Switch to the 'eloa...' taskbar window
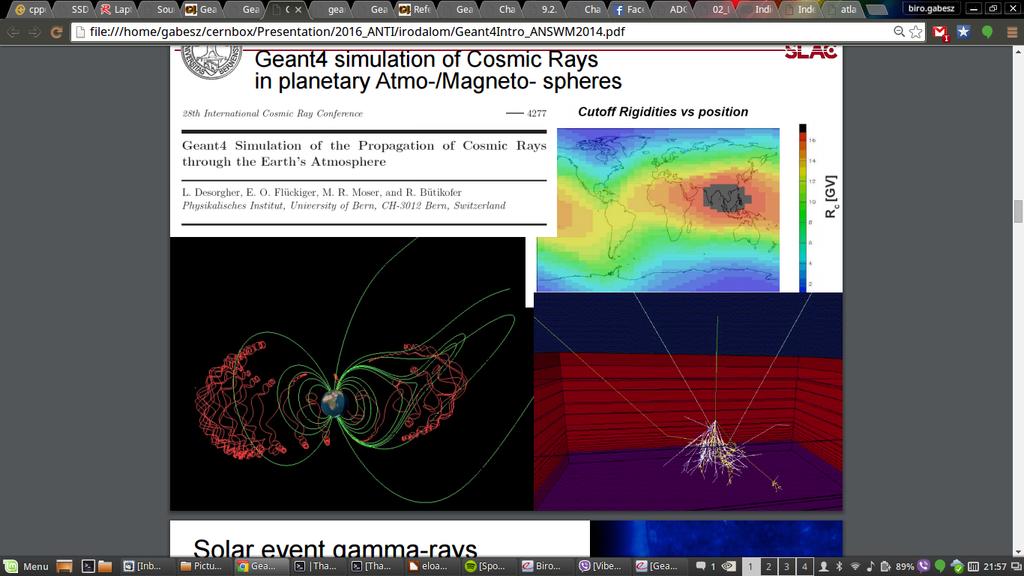 tap(429, 566)
